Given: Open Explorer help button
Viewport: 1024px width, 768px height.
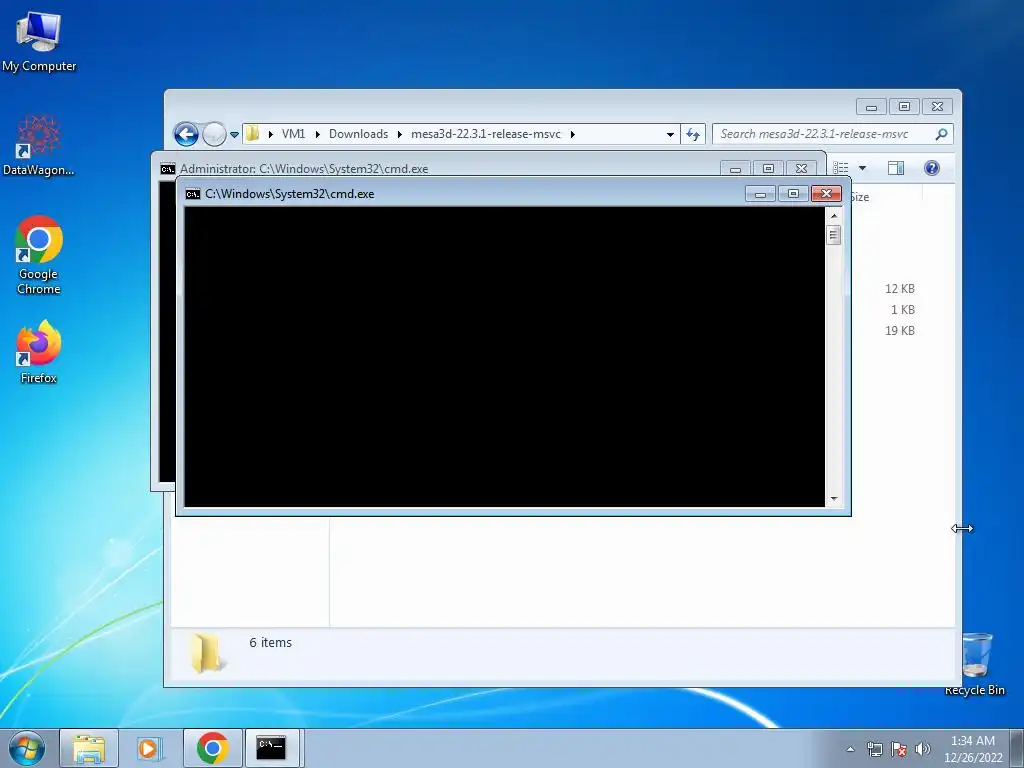Looking at the screenshot, I should coord(932,168).
